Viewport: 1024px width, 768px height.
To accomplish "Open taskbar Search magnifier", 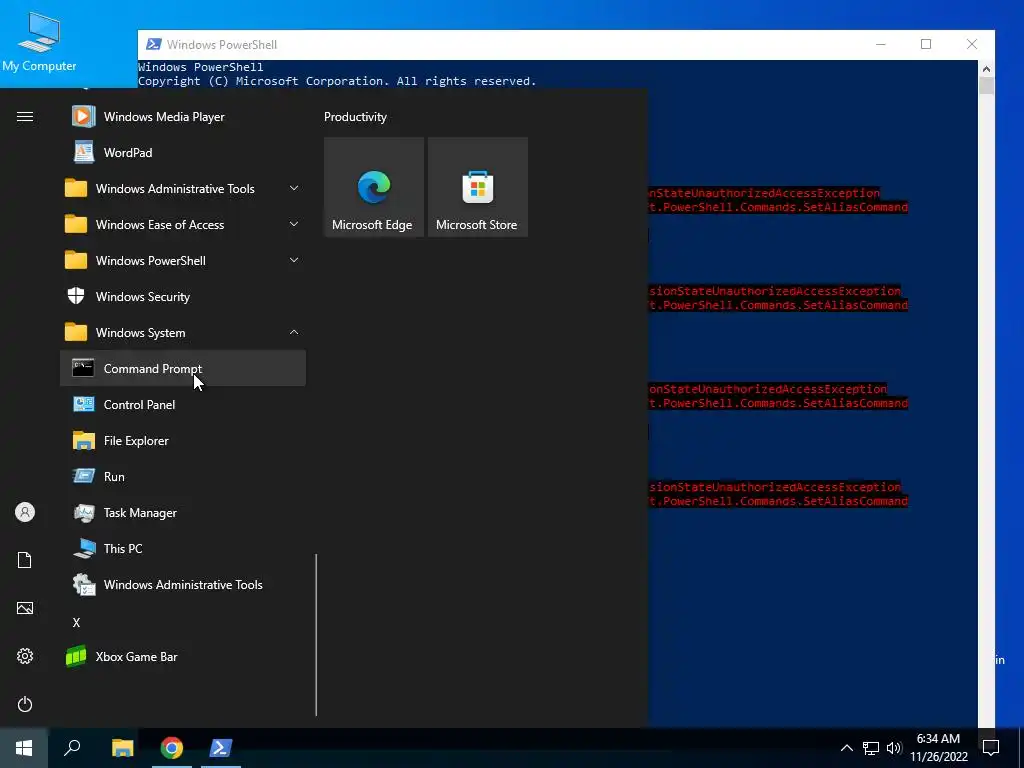I will (72, 748).
